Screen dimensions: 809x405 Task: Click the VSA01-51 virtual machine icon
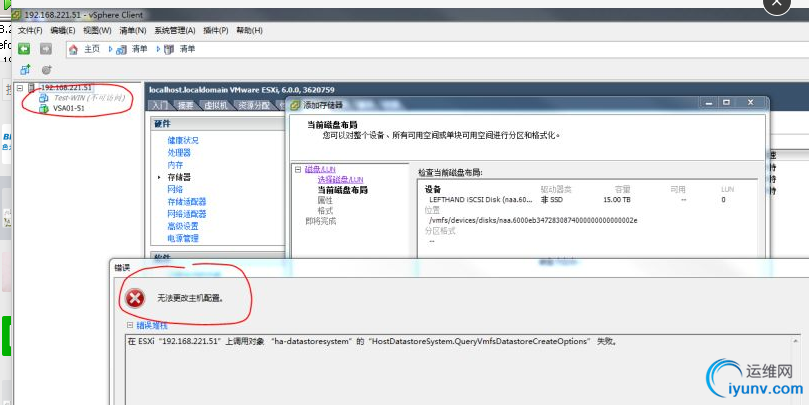coord(43,108)
